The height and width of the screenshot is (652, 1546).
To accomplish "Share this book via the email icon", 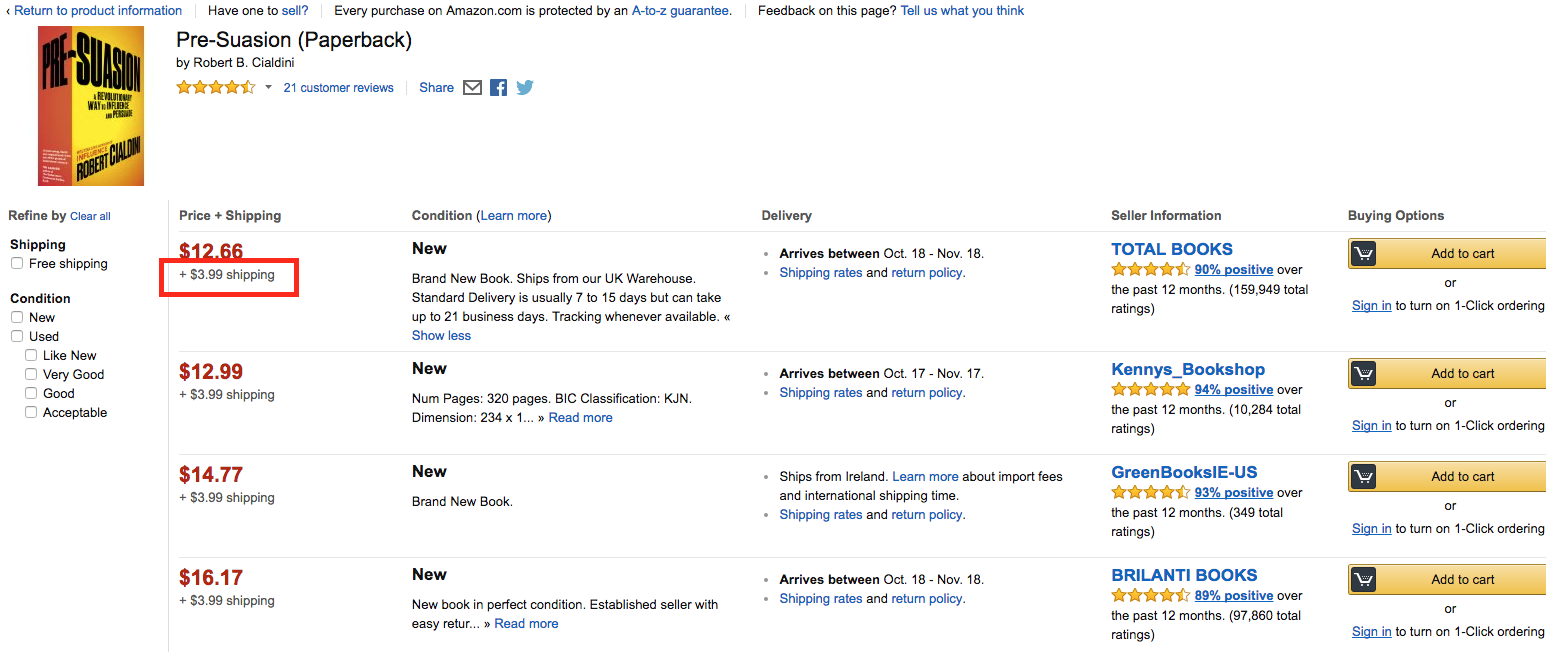I will tap(473, 88).
